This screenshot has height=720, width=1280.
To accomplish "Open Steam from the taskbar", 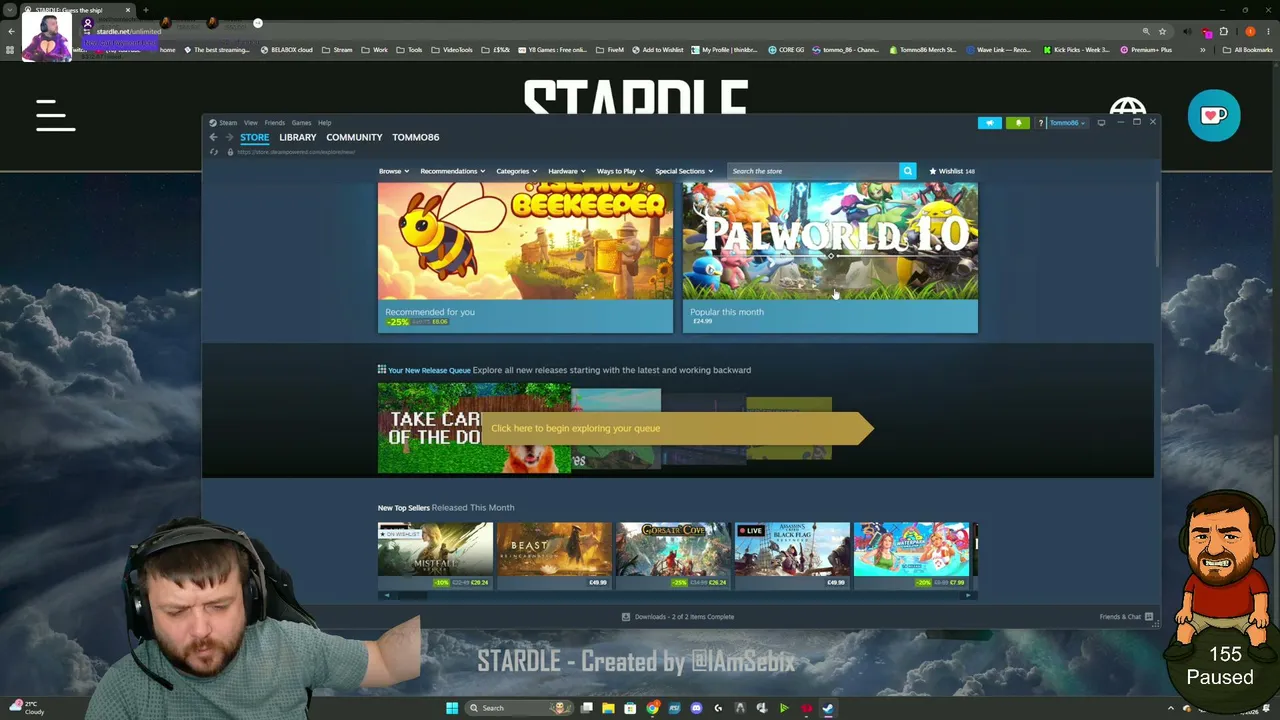I will [828, 708].
